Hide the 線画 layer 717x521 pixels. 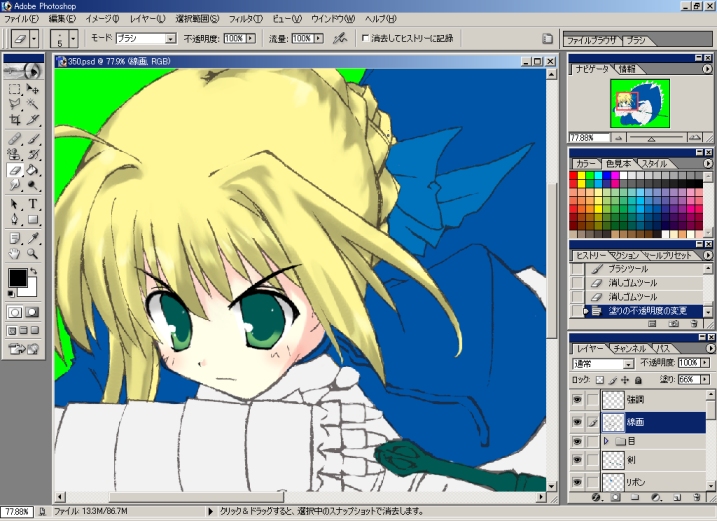(577, 422)
